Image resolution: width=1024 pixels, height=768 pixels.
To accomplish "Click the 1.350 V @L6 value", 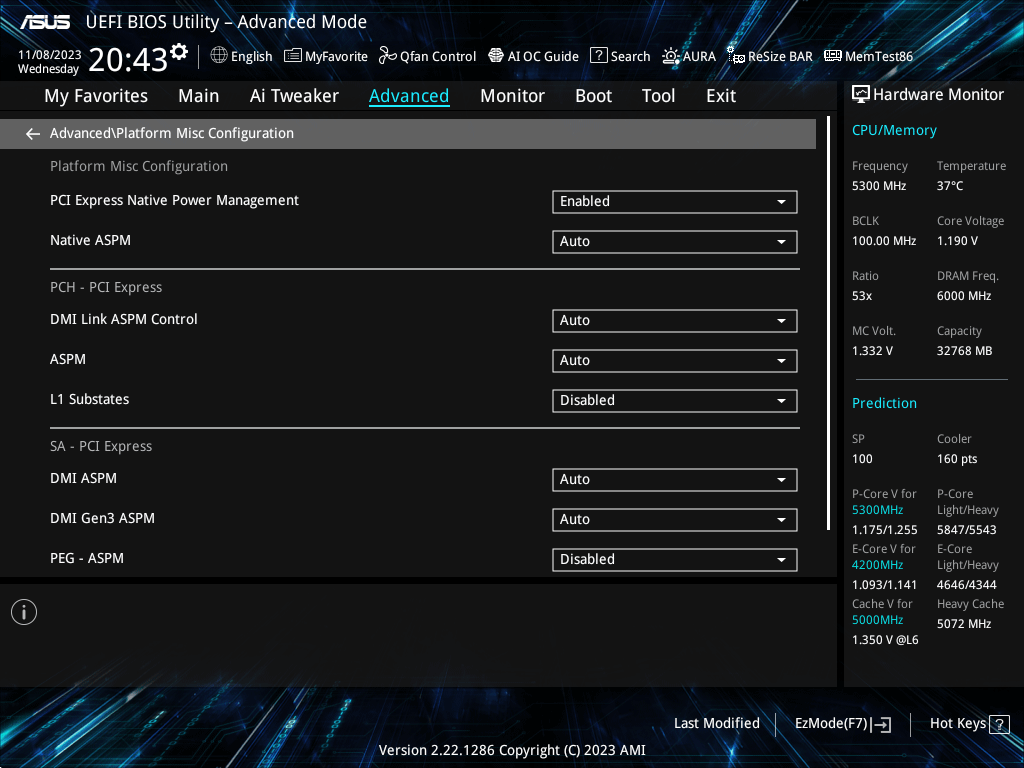I will pos(885,640).
